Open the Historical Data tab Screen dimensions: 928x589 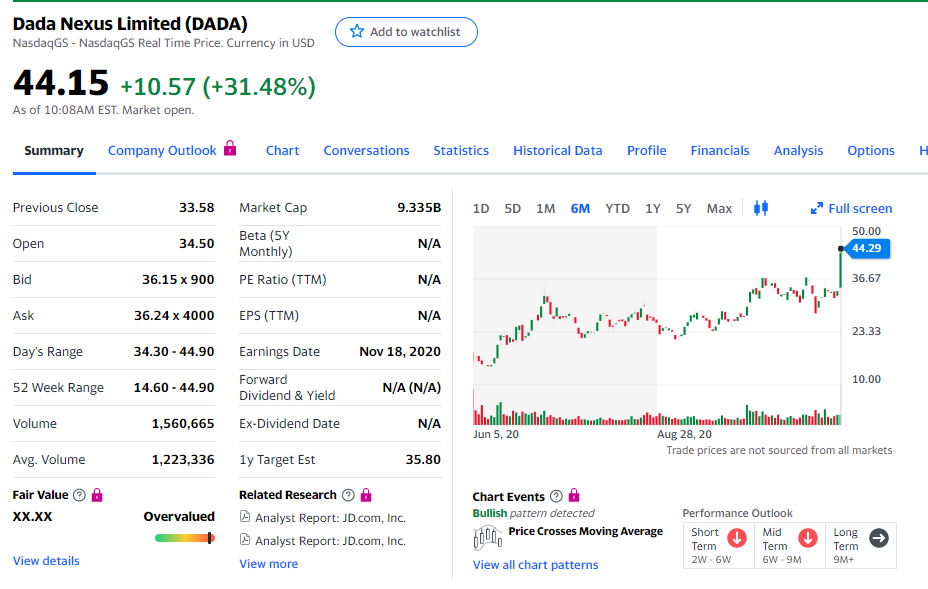pos(557,150)
